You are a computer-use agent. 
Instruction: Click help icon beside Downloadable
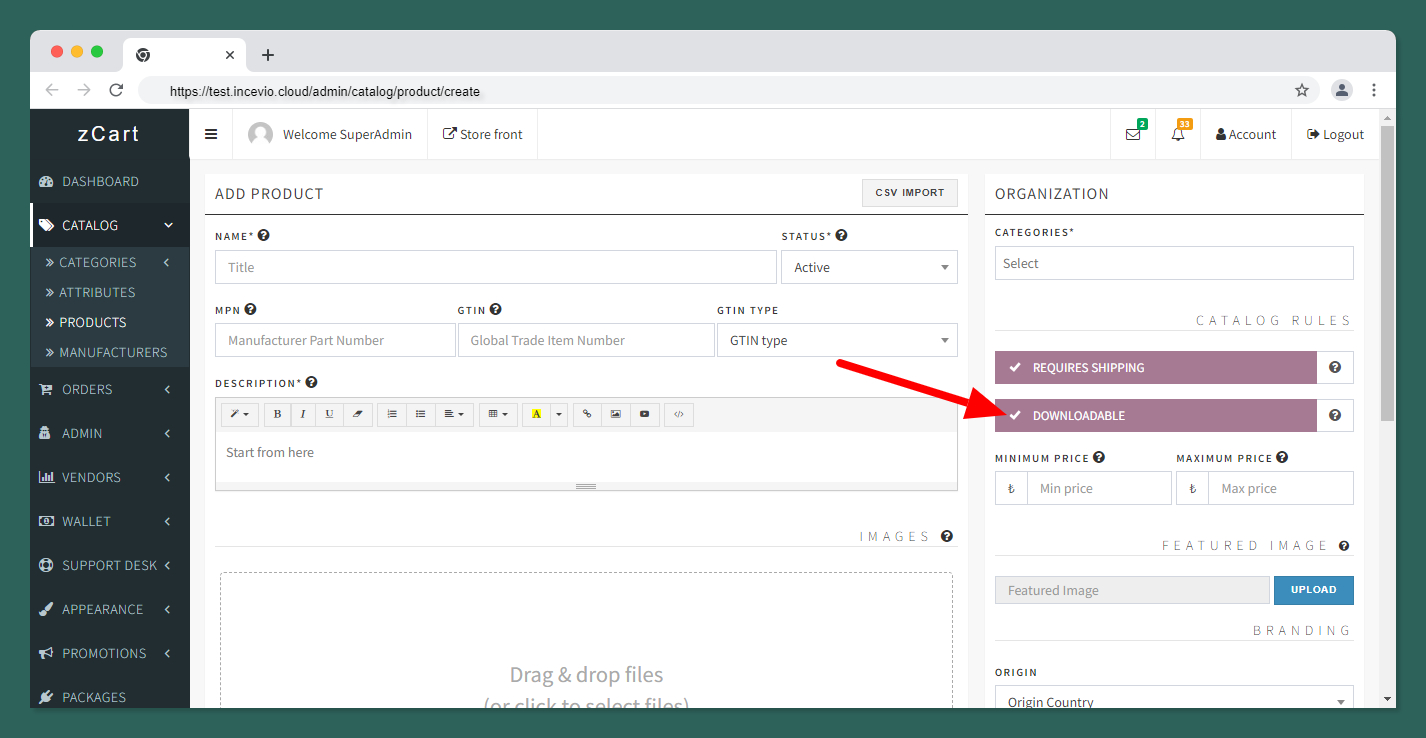click(1335, 416)
